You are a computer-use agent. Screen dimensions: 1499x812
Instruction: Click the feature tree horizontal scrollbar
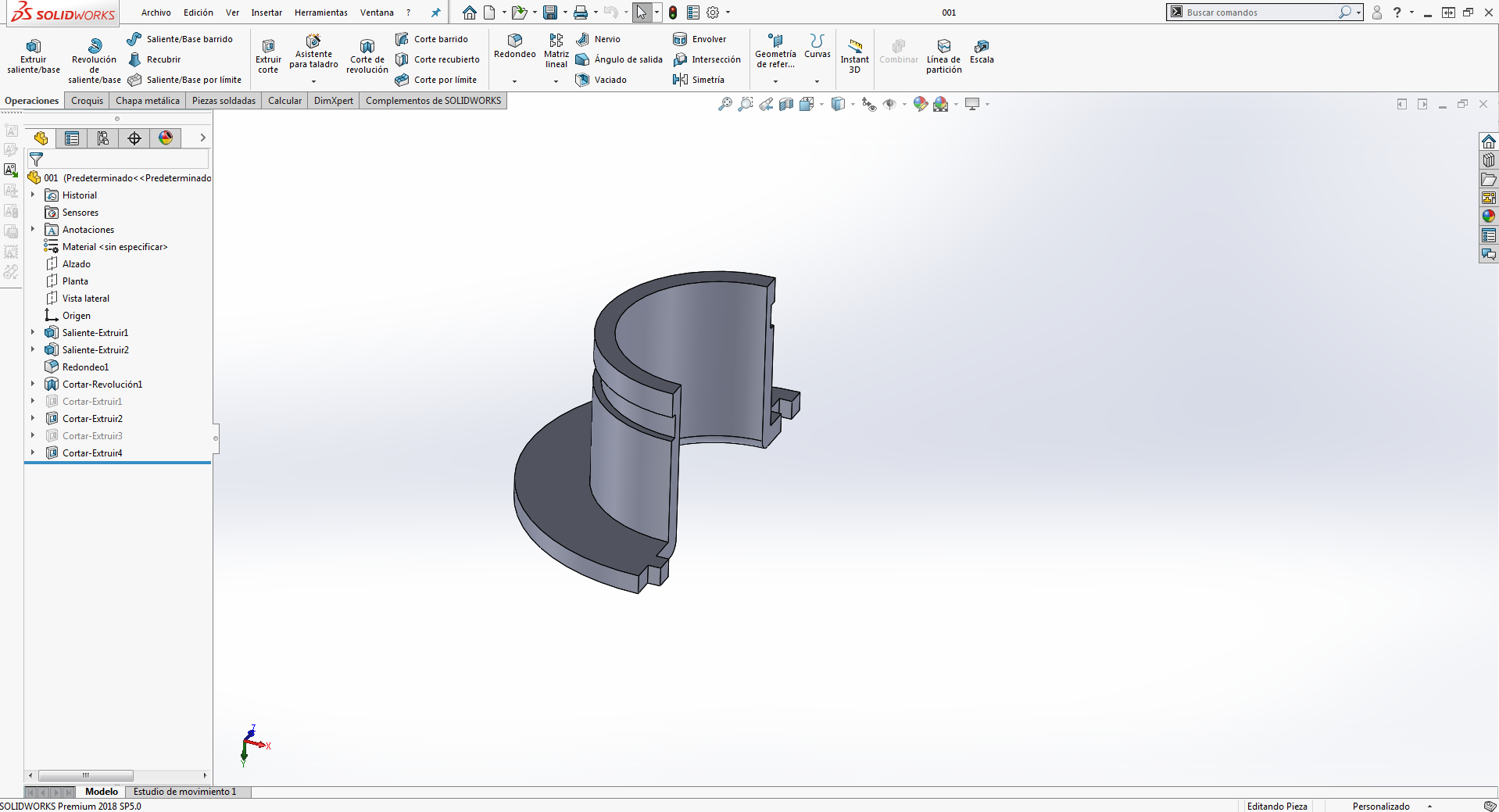point(86,776)
